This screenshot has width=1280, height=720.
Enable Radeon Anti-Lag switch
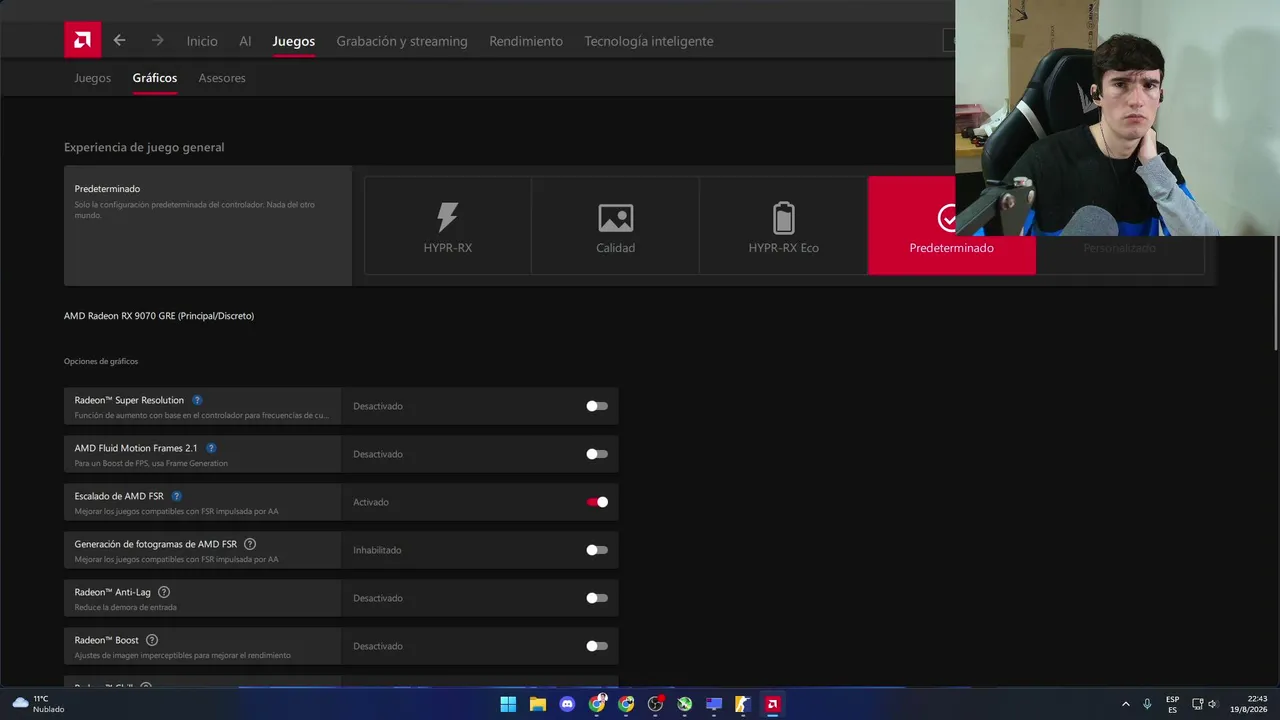tap(597, 598)
